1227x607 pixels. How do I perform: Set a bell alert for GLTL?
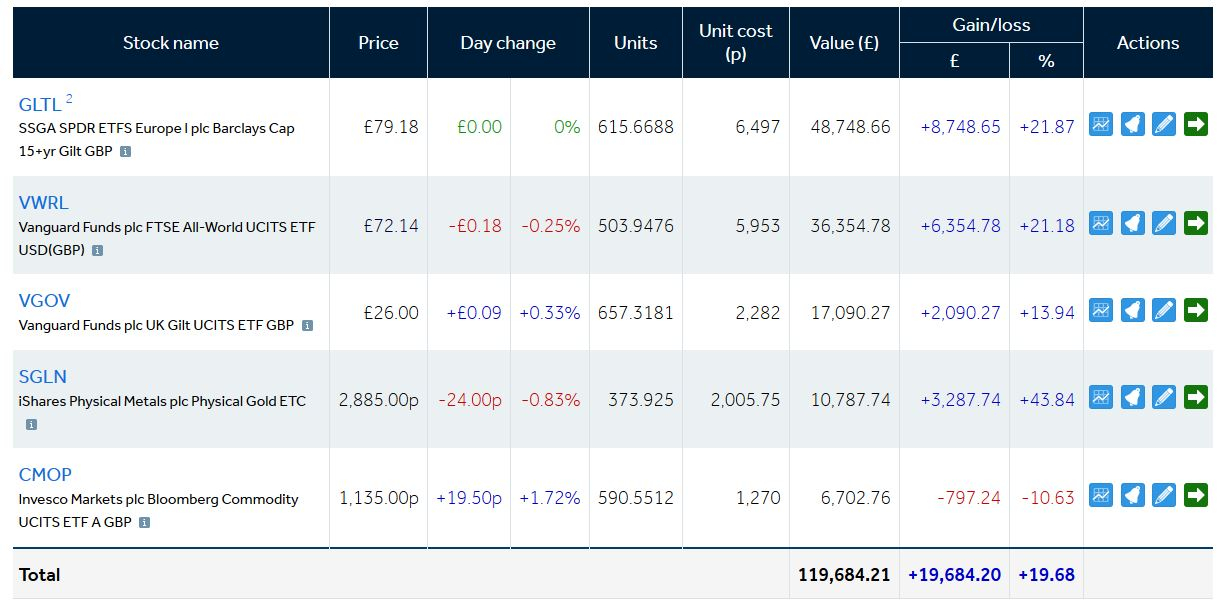pos(1132,125)
